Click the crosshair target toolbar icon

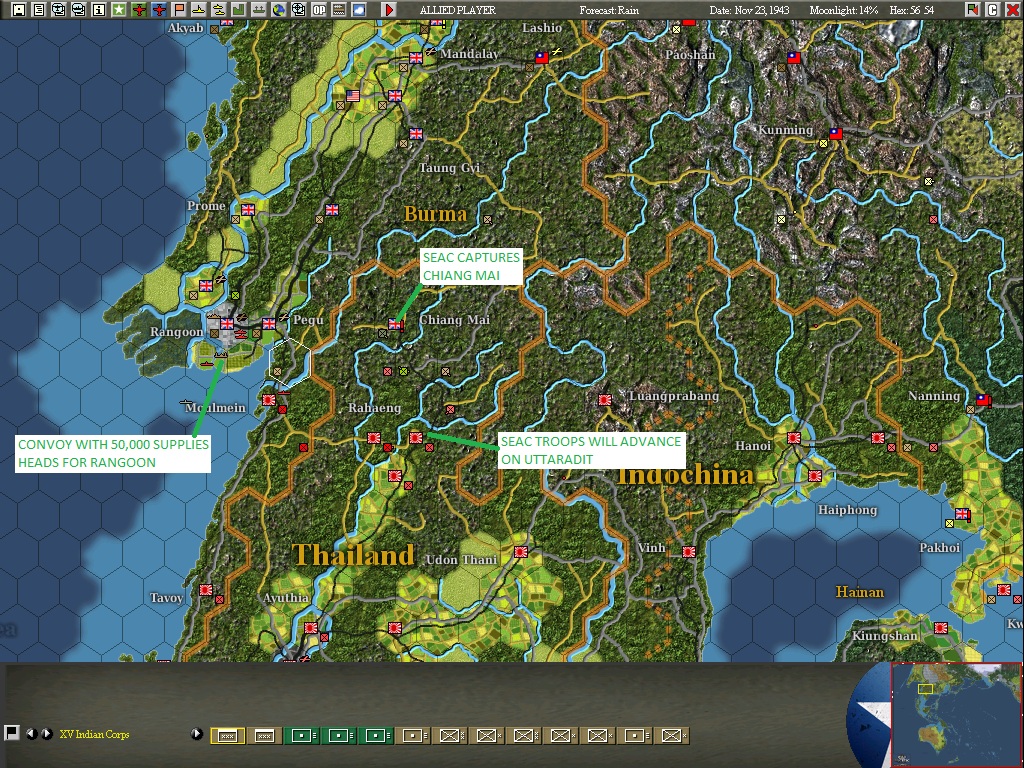tap(298, 9)
